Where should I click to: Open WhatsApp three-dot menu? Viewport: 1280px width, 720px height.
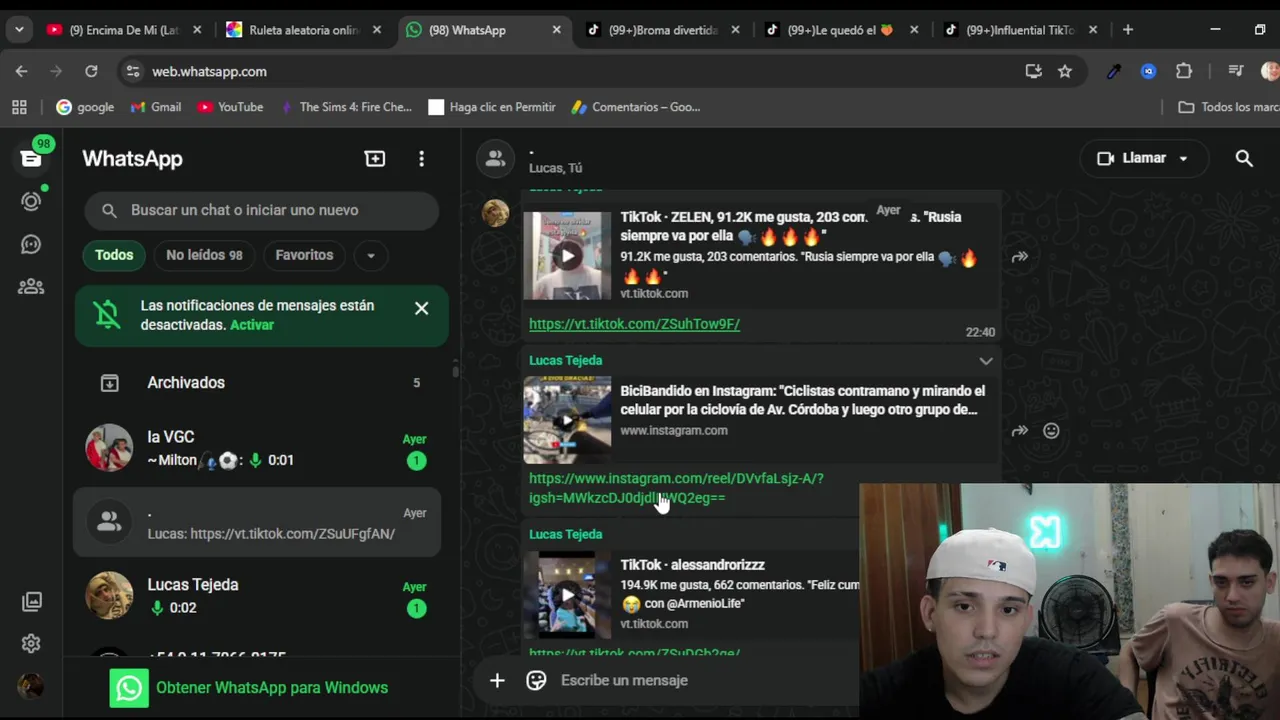point(421,158)
